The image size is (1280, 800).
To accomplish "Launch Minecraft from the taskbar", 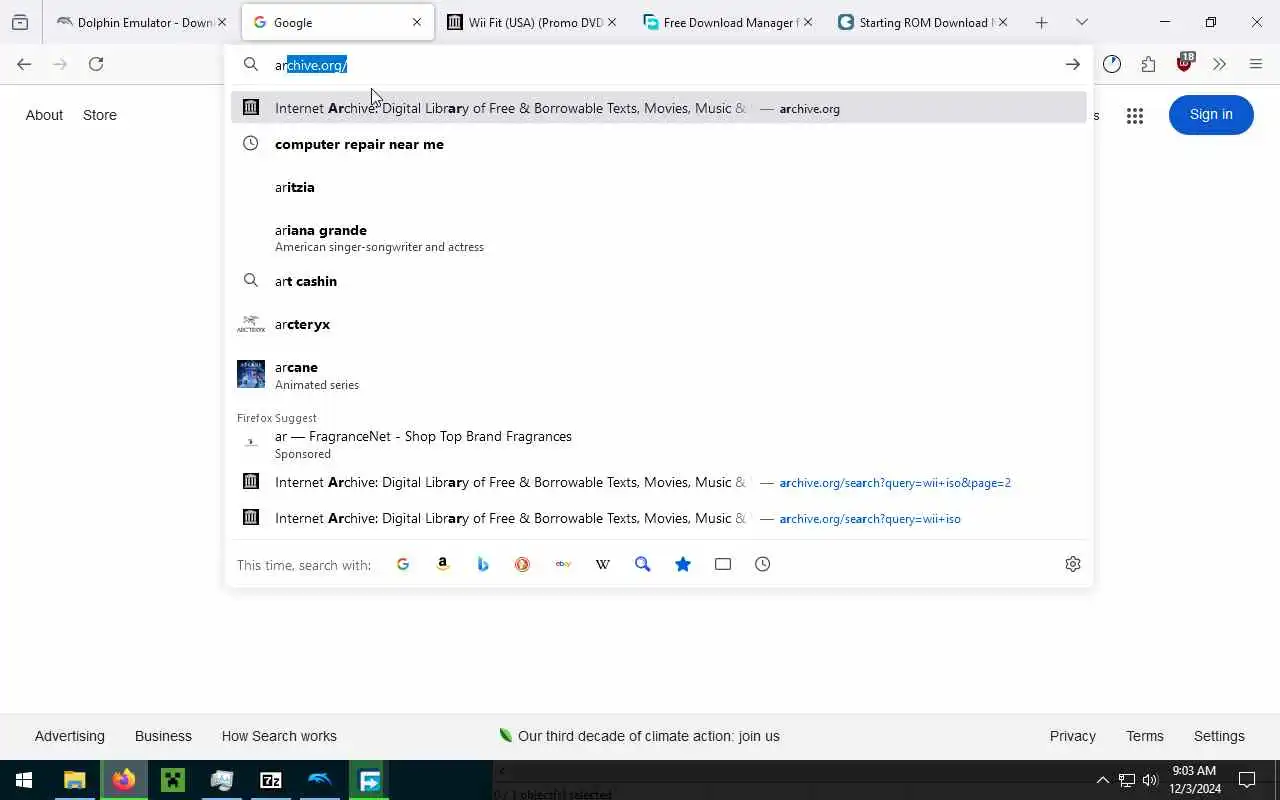I will (x=173, y=780).
